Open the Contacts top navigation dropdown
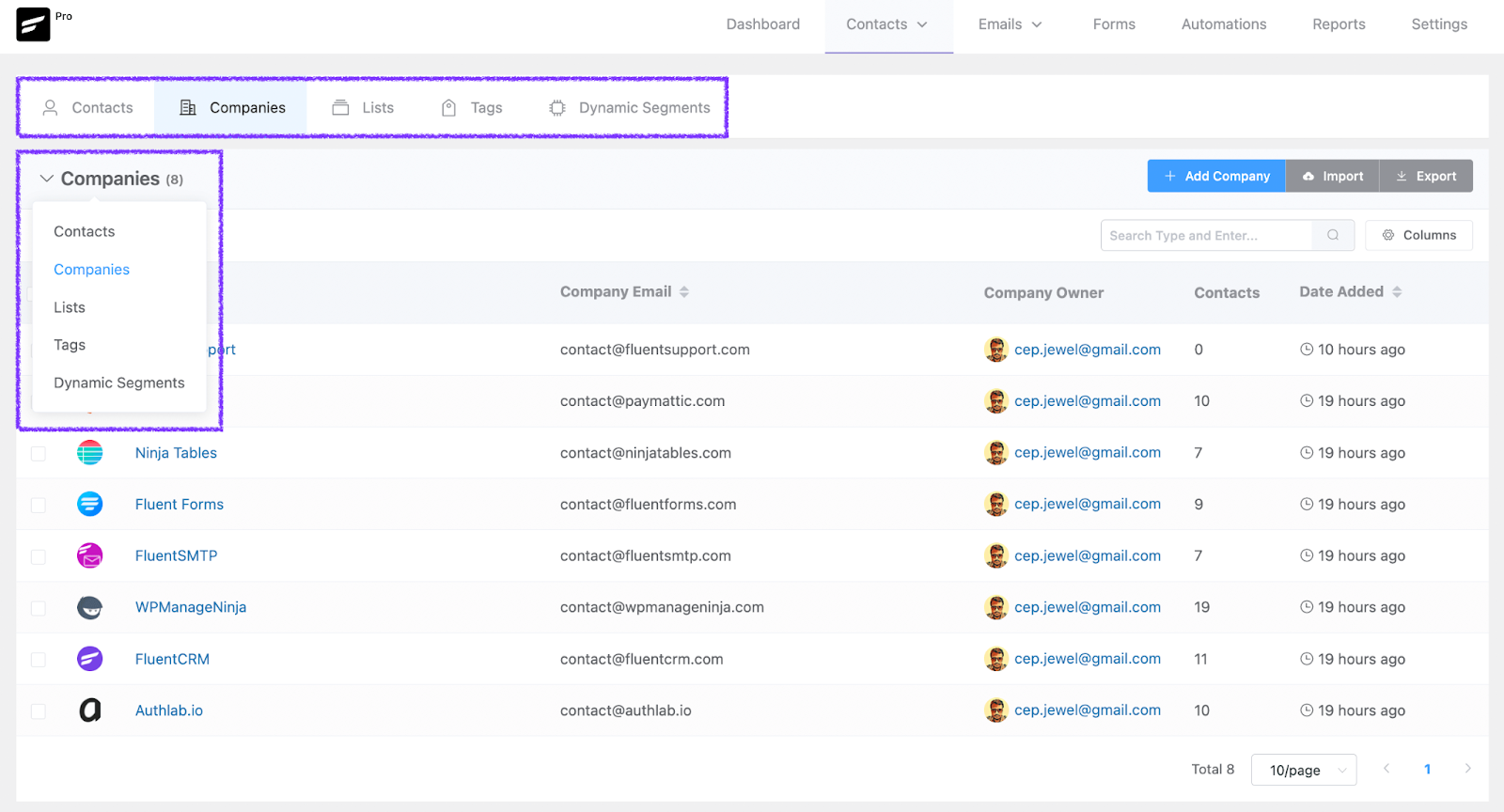Viewport: 1504px width, 812px height. (x=888, y=24)
